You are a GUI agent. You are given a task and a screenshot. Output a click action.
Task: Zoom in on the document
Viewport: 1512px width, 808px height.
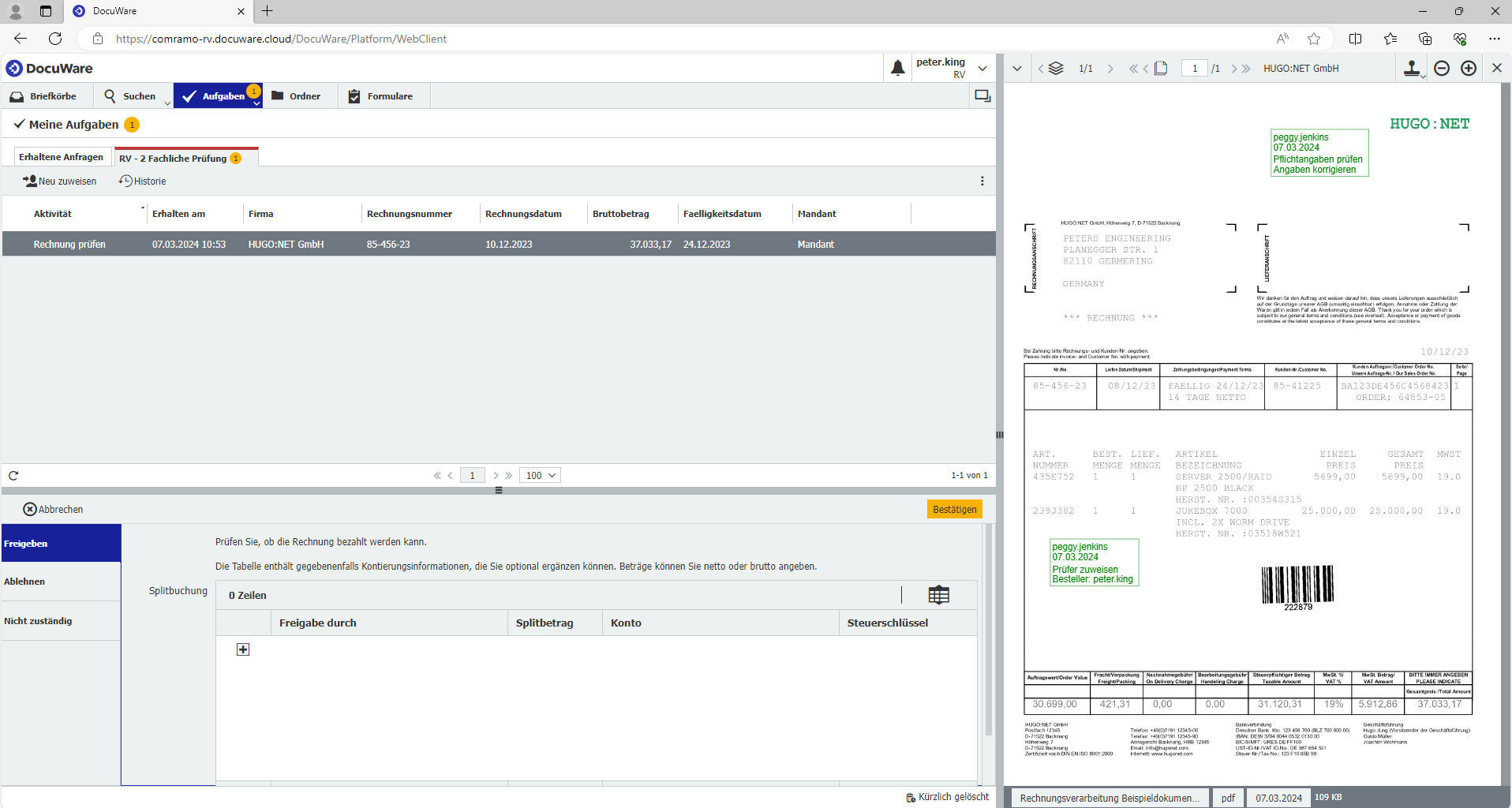click(1469, 69)
